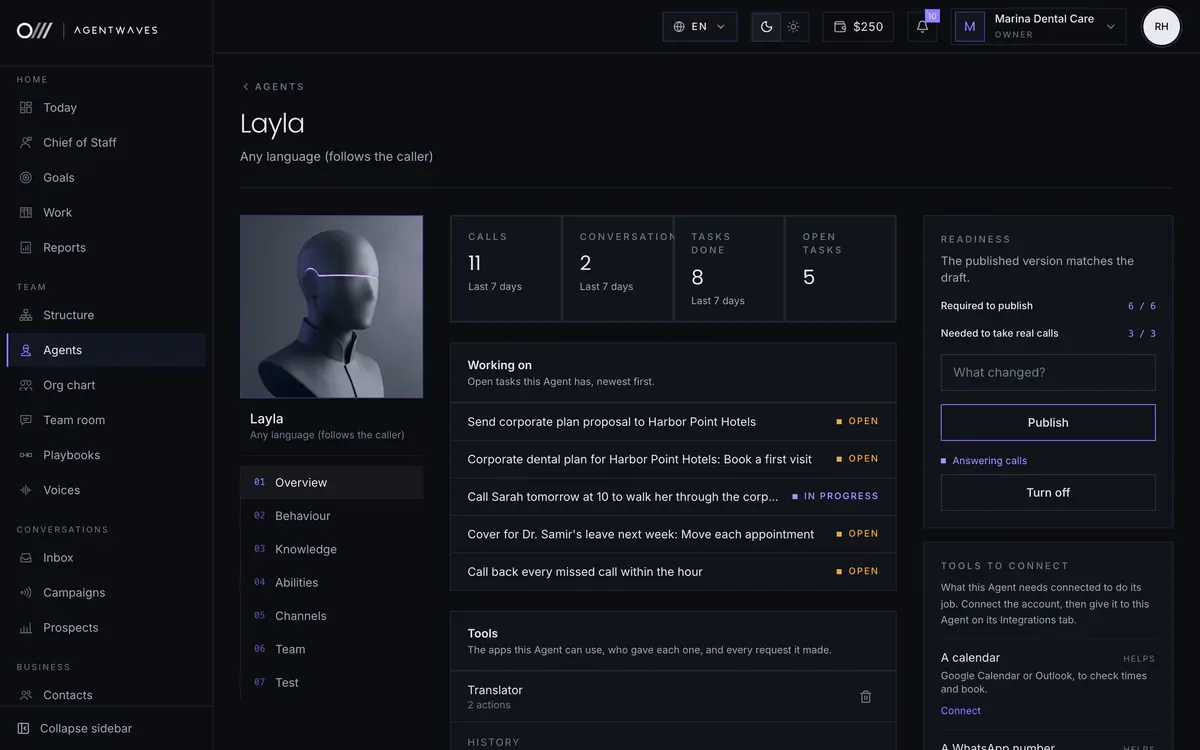Switch to the Knowledge tab

332,550
